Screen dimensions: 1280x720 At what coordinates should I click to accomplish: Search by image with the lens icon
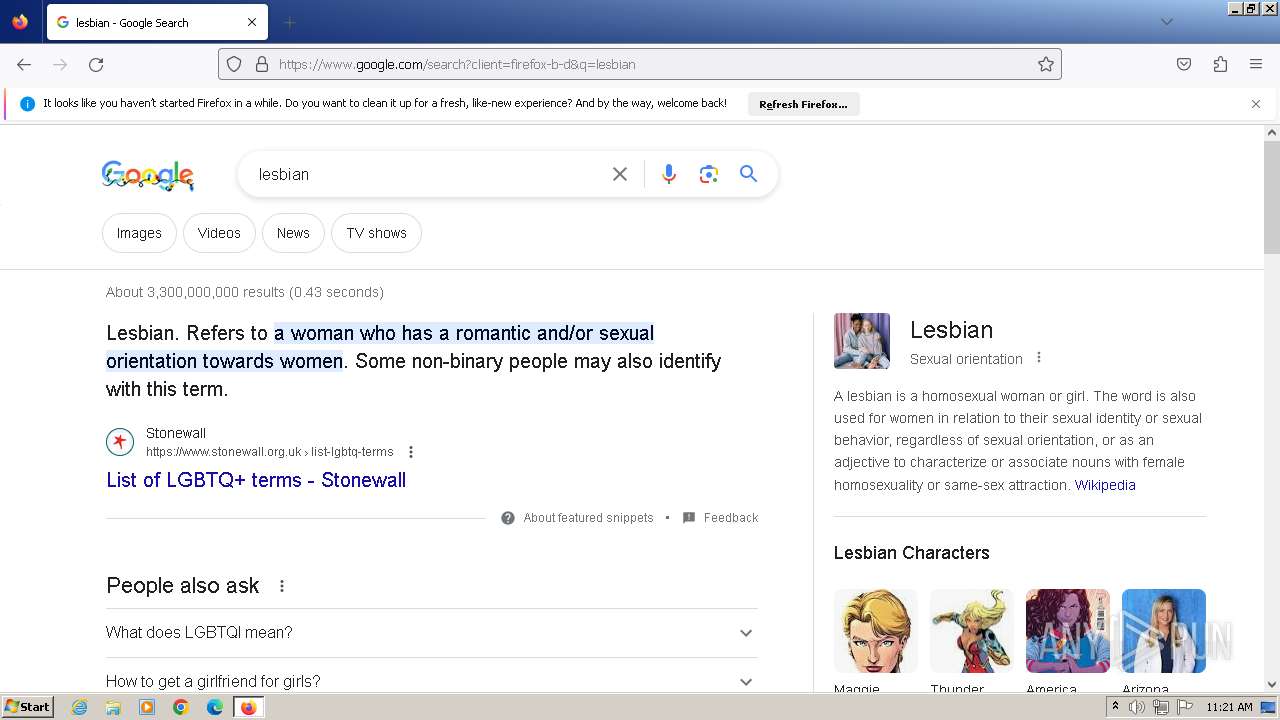[709, 174]
